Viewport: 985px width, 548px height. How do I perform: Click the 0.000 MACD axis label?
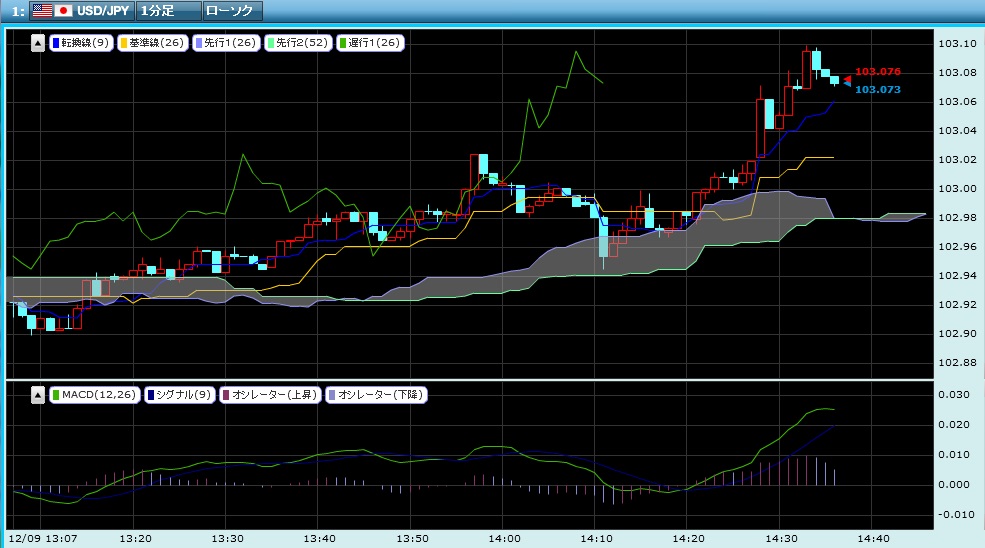click(954, 485)
